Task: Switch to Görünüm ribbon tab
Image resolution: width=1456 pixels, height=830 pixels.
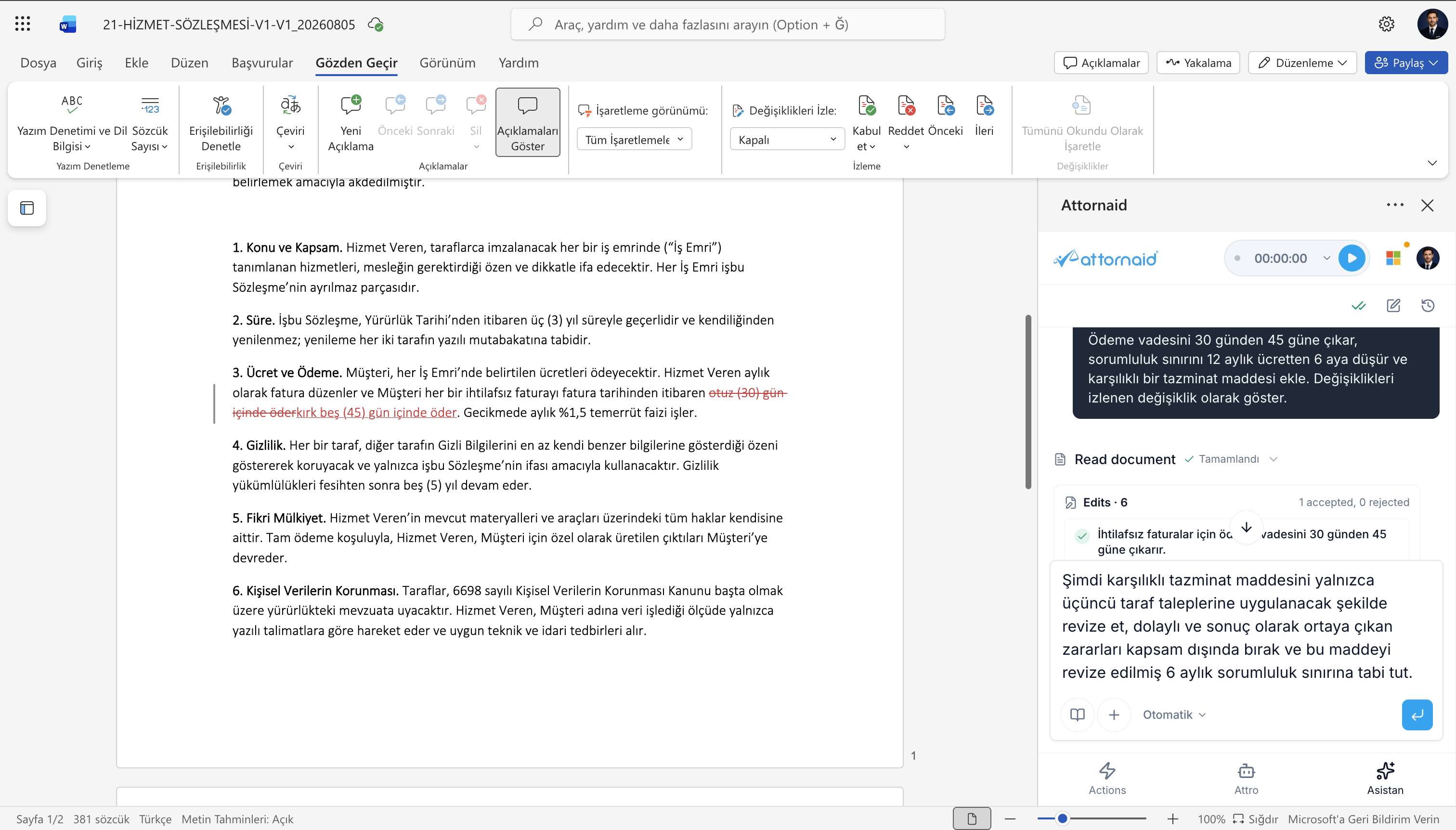Action: coord(447,63)
